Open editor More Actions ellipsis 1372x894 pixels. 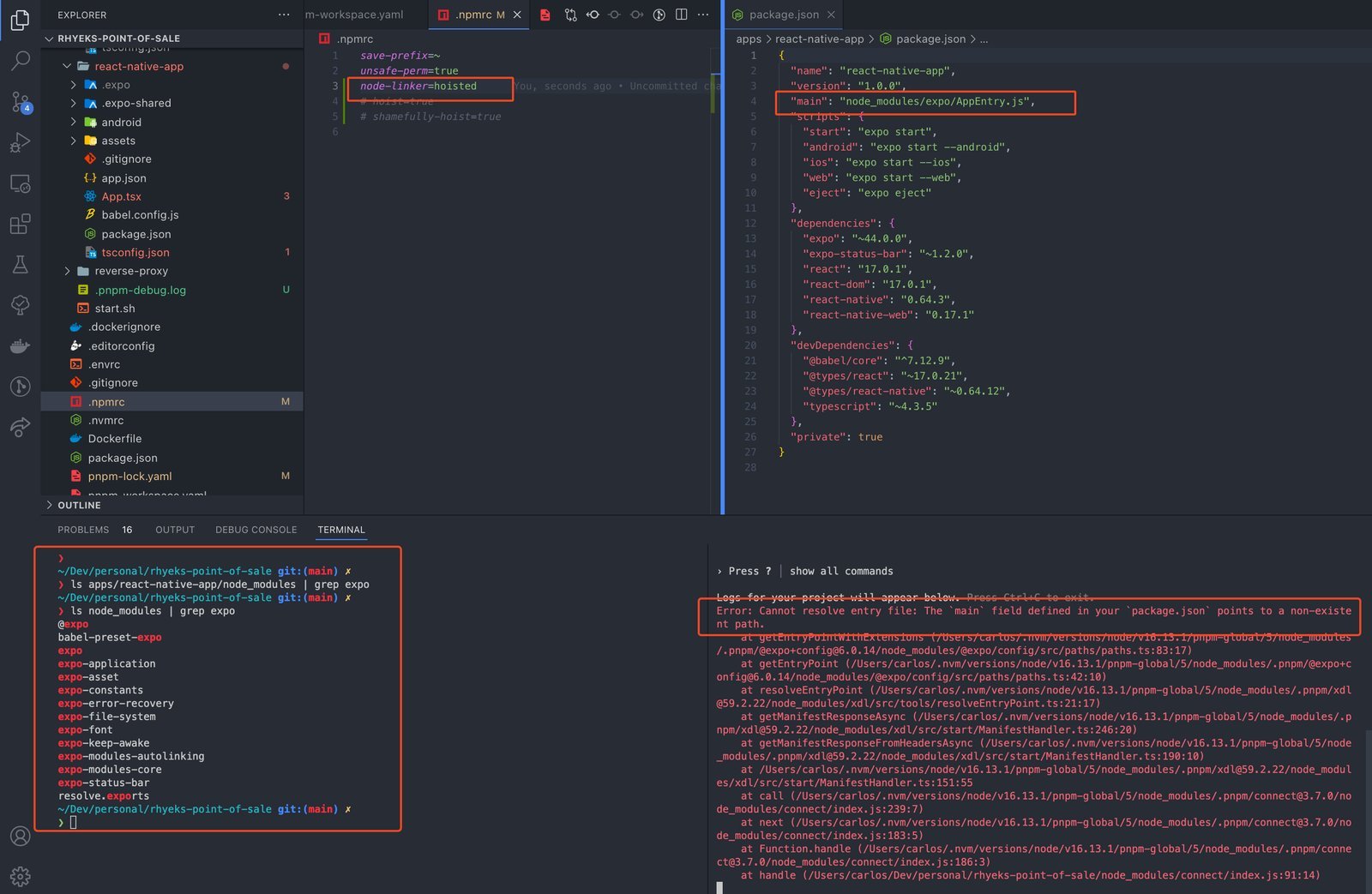click(x=703, y=15)
